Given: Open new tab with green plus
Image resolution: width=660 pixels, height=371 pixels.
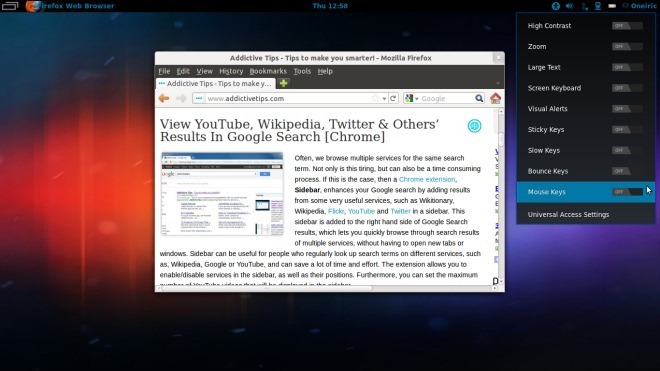Looking at the screenshot, I should click(284, 83).
